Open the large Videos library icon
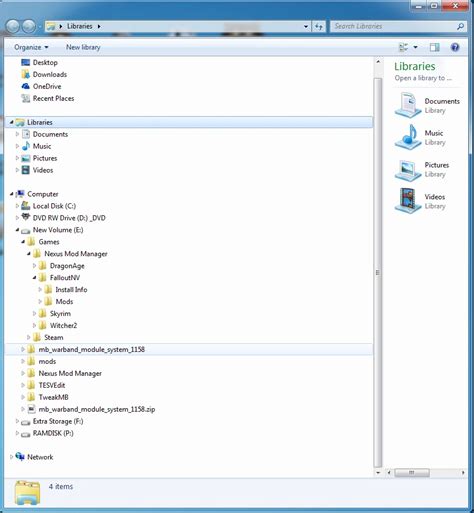Viewport: 474px width, 513px height. [x=408, y=201]
